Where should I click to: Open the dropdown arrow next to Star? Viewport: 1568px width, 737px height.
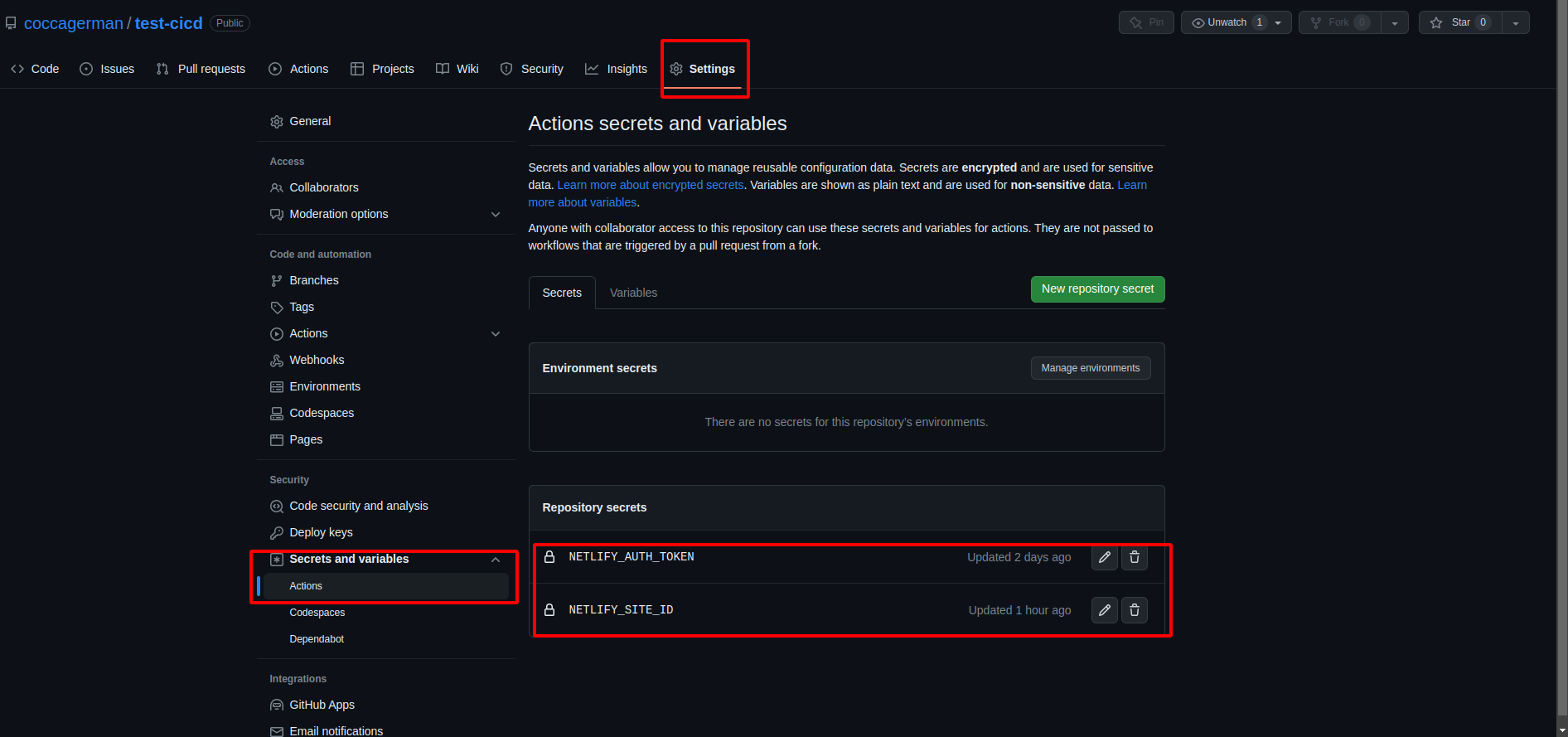pyautogui.click(x=1516, y=23)
